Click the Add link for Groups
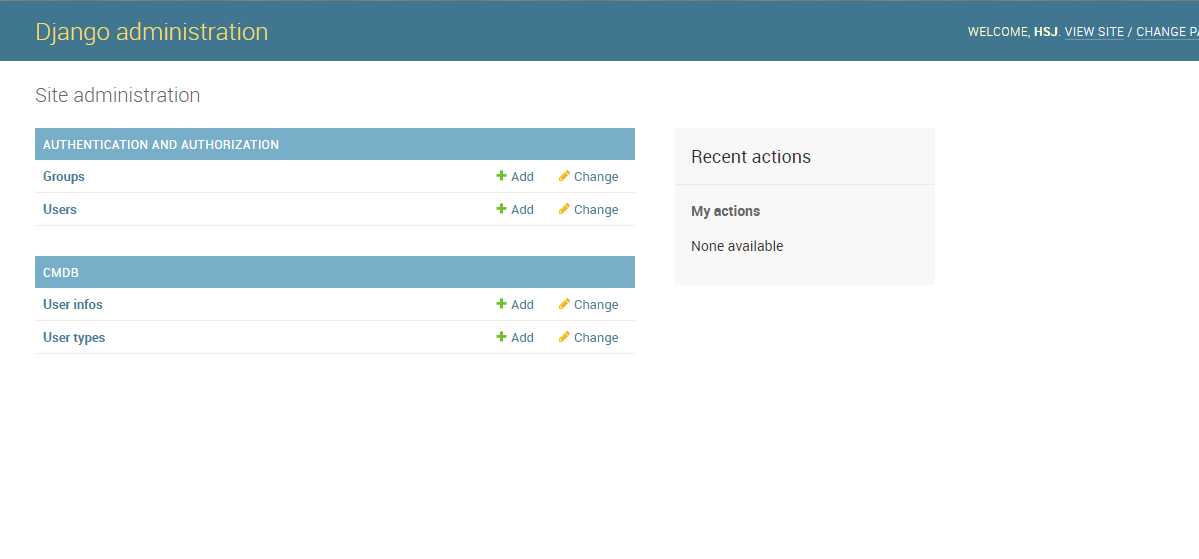Image resolution: width=1199 pixels, height=559 pixels. tap(522, 177)
